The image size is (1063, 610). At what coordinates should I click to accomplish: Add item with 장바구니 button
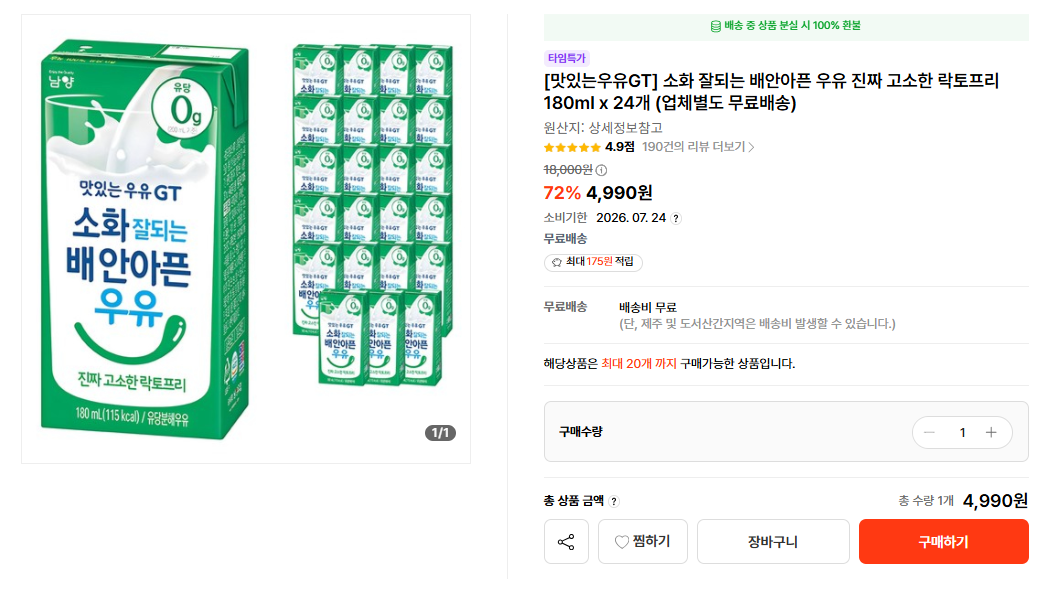[773, 542]
